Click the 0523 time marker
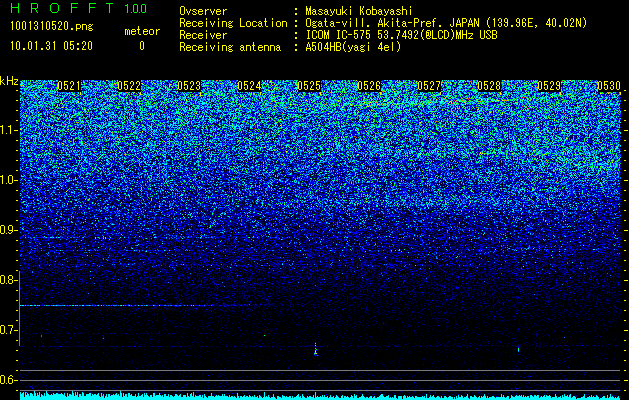Viewport: 629px width, 400px height. click(189, 86)
